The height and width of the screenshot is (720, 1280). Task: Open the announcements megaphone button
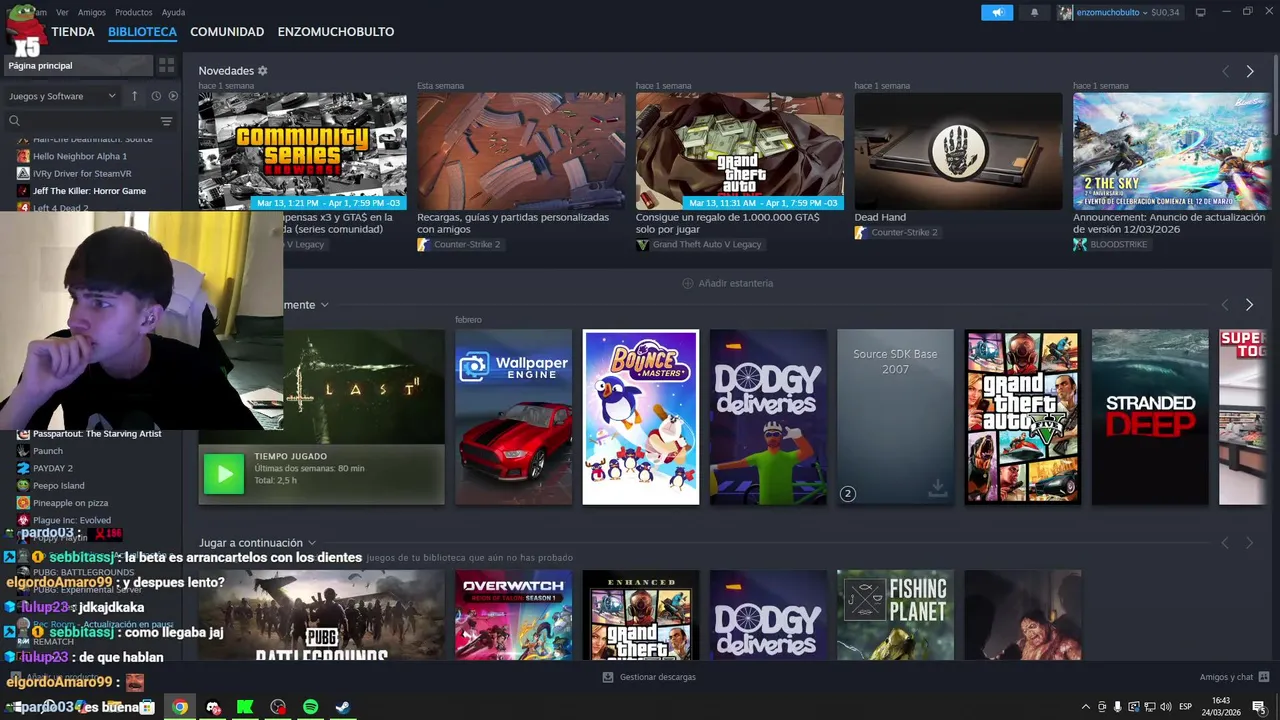click(x=996, y=12)
